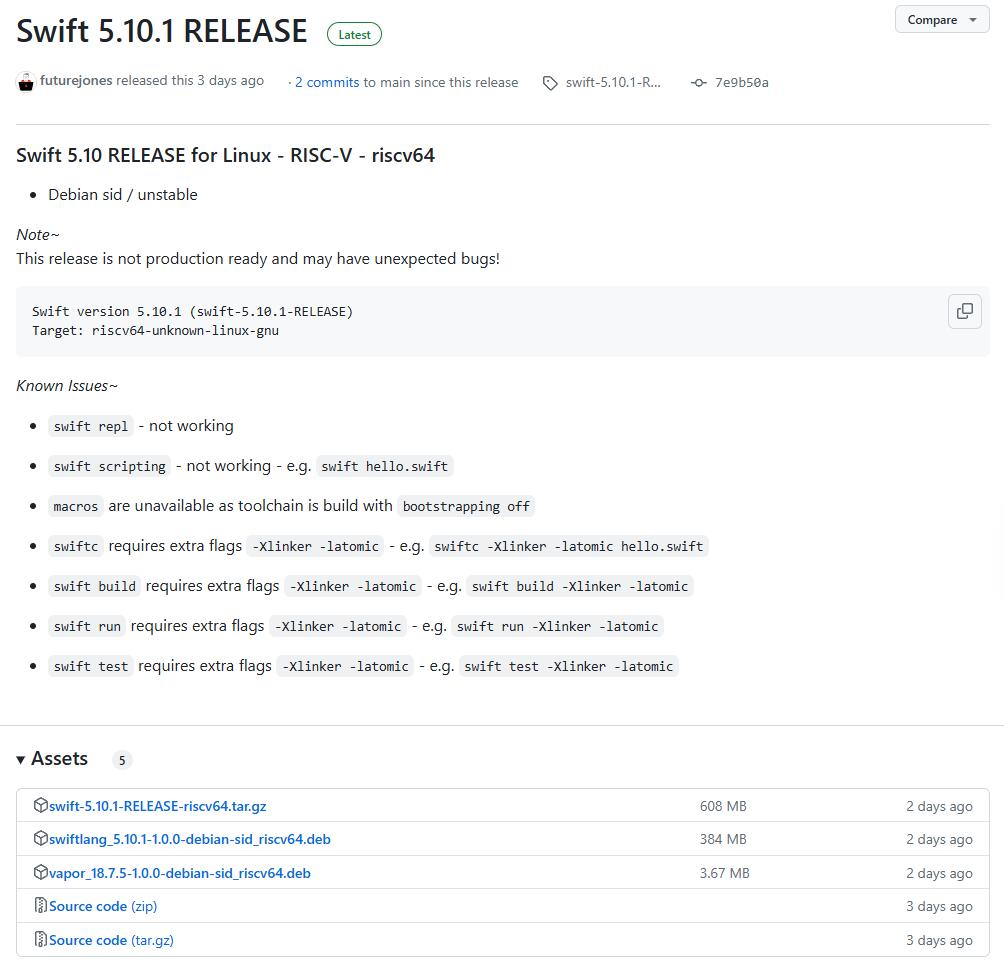1004x965 pixels.
Task: Click package icon for vapor deb asset
Action: 41,872
